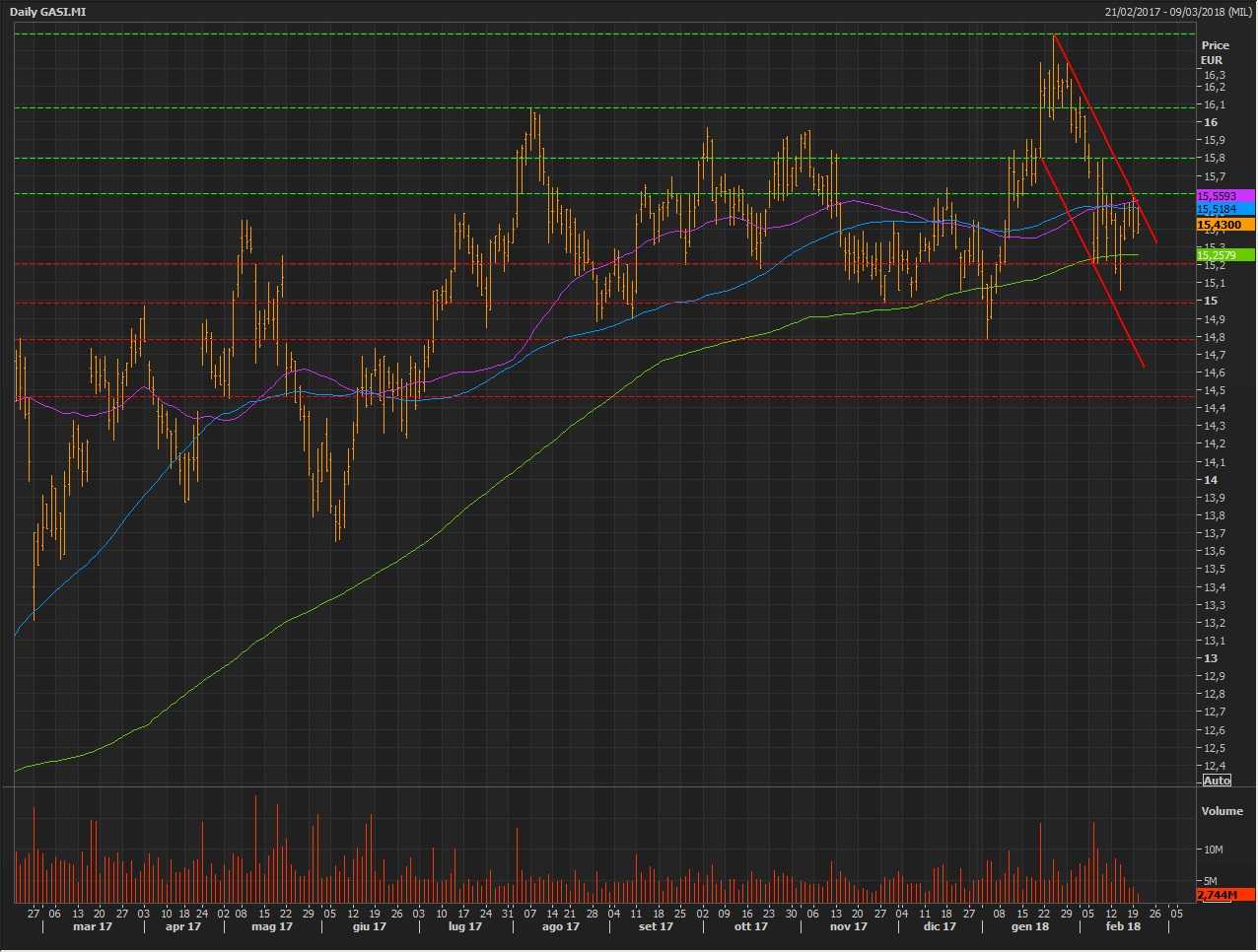Click the Price EUR axis label
Viewport: 1258px width, 952px height.
(1215, 52)
